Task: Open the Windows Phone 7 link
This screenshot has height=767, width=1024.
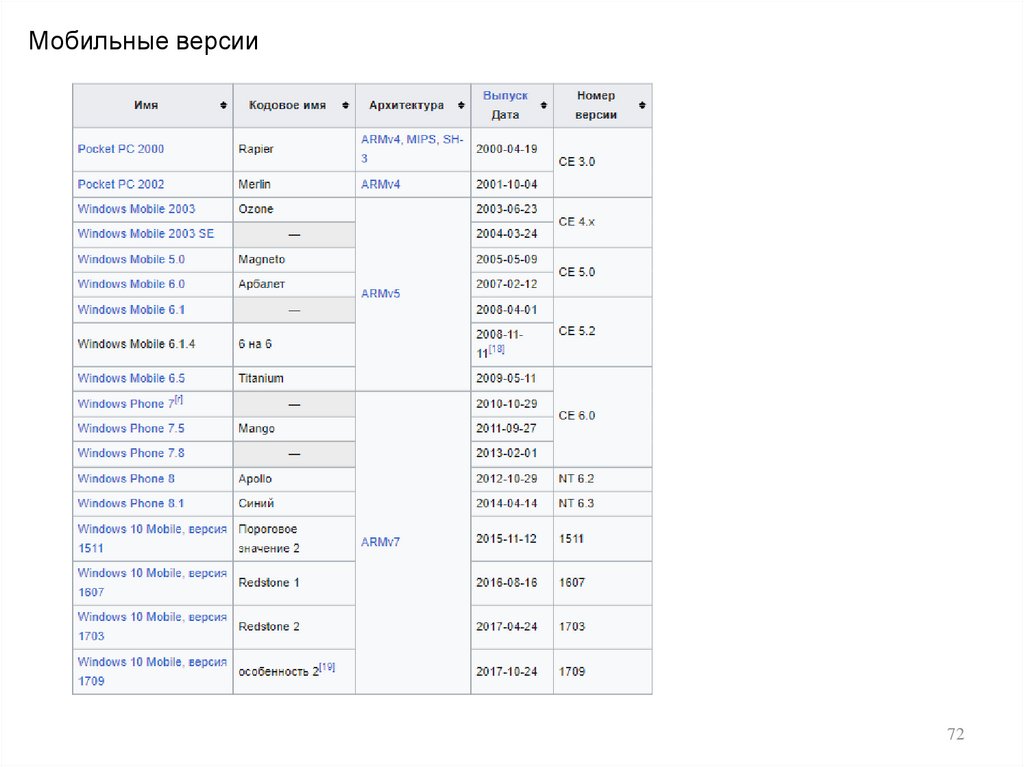Action: [125, 404]
